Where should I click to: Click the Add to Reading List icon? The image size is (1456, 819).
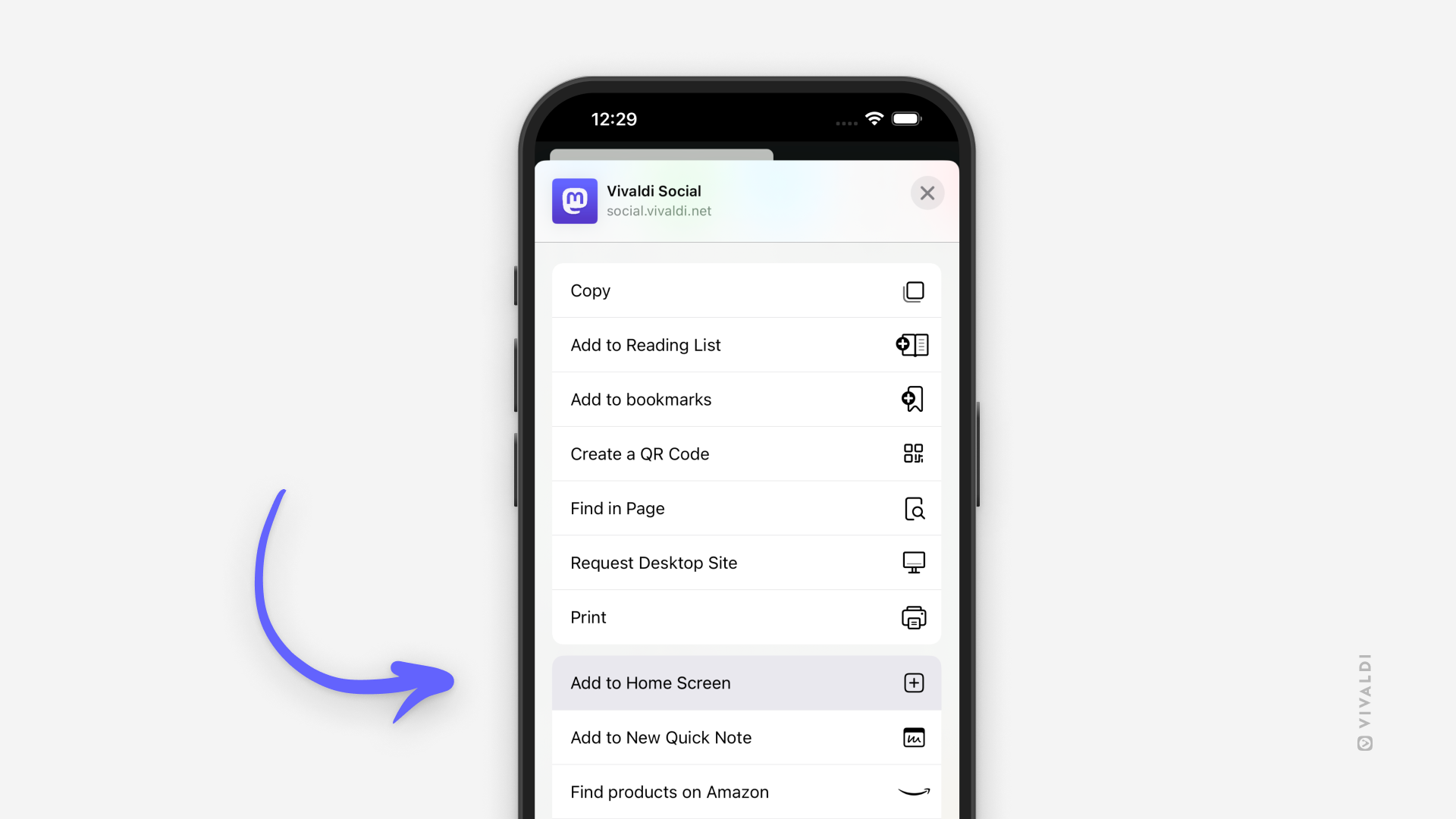[x=911, y=345]
